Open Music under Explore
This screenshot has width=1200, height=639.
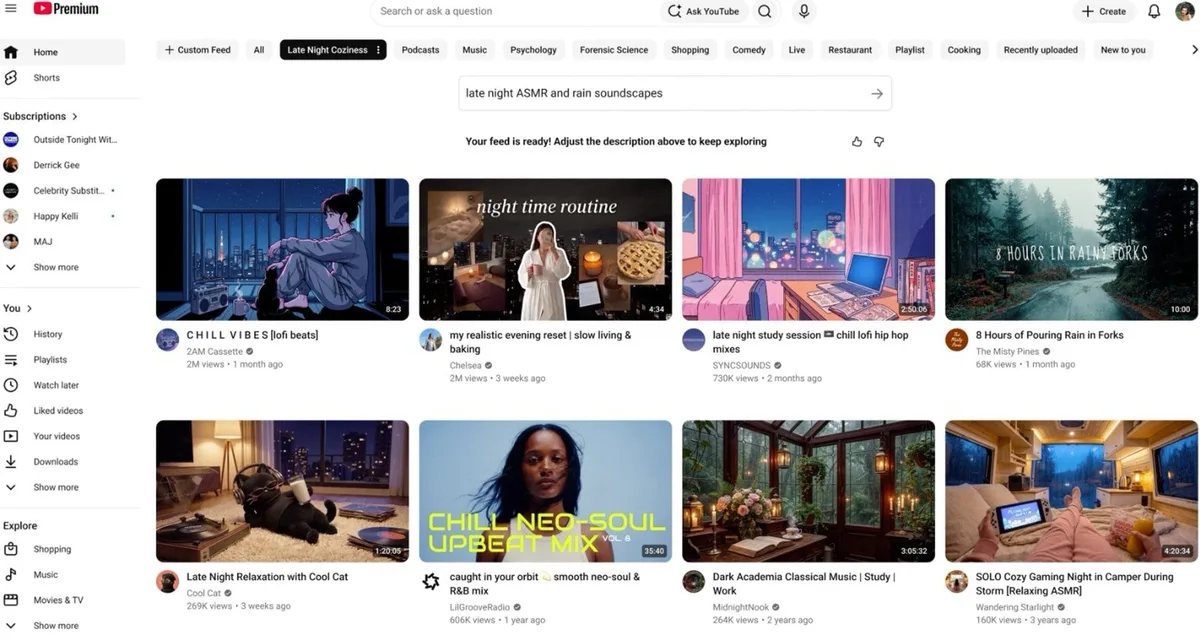pos(63,575)
